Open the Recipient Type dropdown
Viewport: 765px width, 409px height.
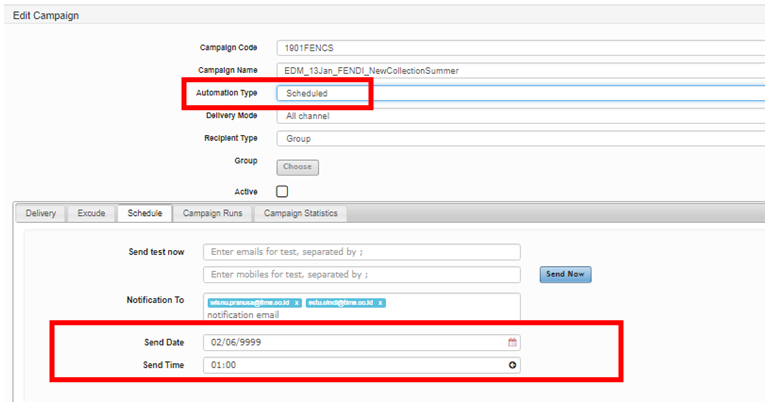click(520, 139)
